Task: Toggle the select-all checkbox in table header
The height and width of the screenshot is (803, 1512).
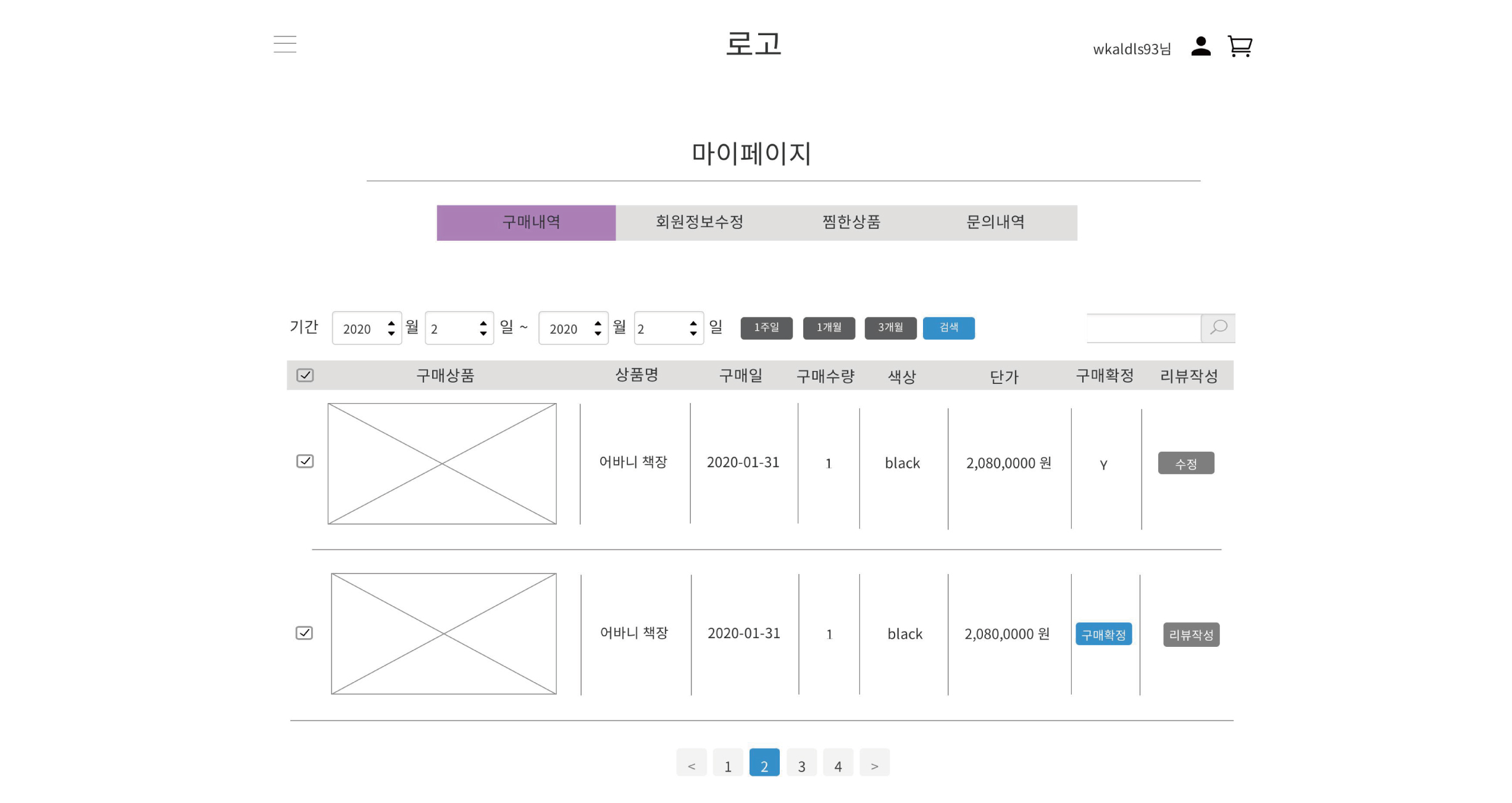Action: click(304, 375)
